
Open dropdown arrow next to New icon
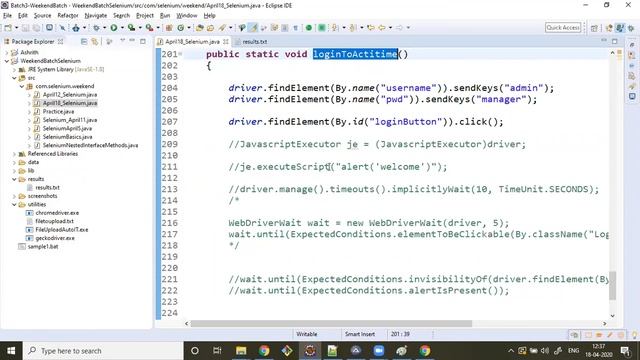tap(17, 28)
